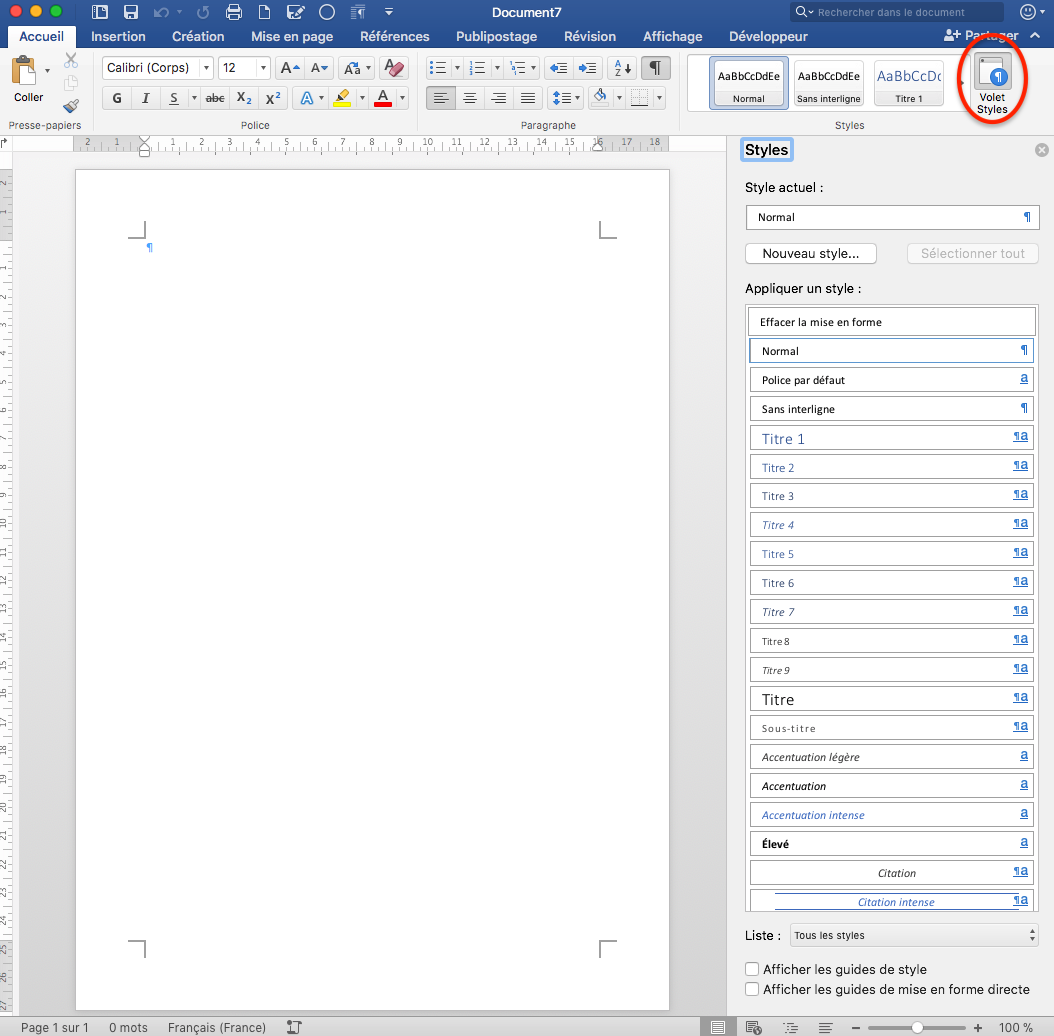Image resolution: width=1054 pixels, height=1036 pixels.
Task: Decrease paragraph indent icon
Action: (558, 68)
